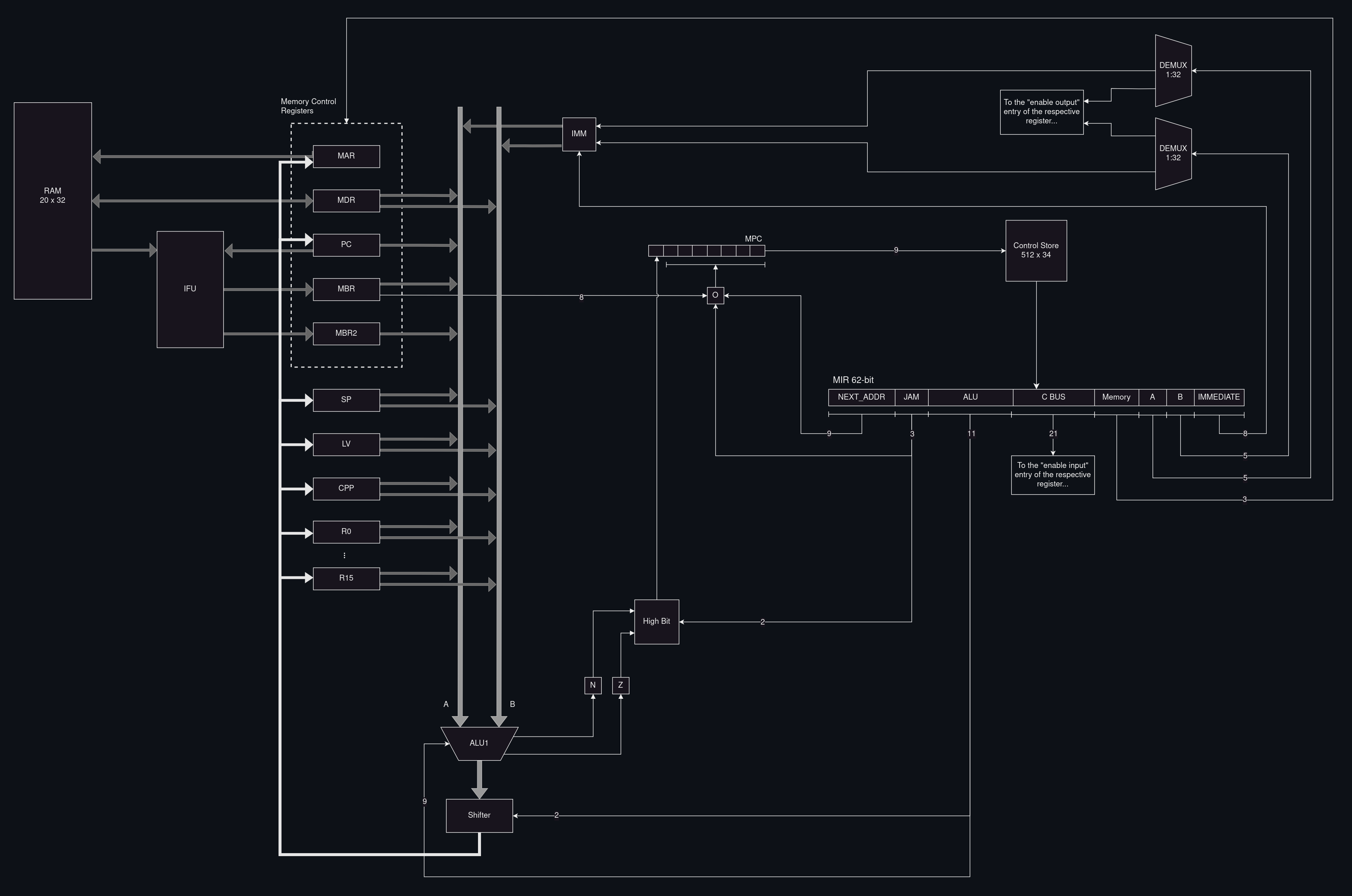Image resolution: width=1352 pixels, height=896 pixels.
Task: Click the IFU block
Action: [190, 289]
